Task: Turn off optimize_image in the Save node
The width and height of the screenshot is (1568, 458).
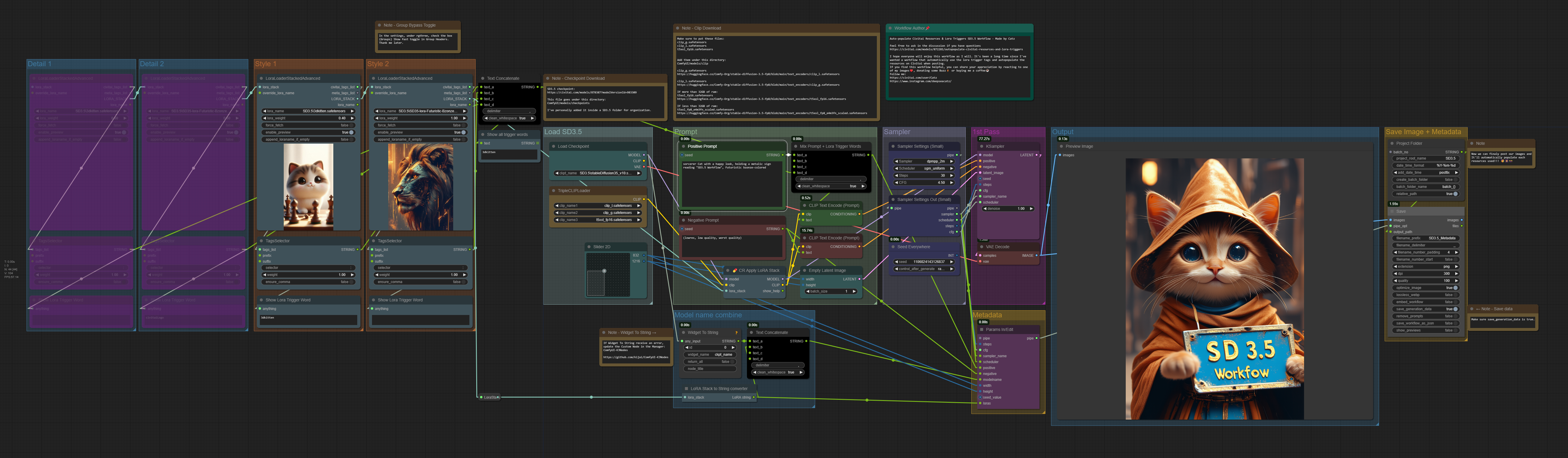Action: tap(1427, 288)
